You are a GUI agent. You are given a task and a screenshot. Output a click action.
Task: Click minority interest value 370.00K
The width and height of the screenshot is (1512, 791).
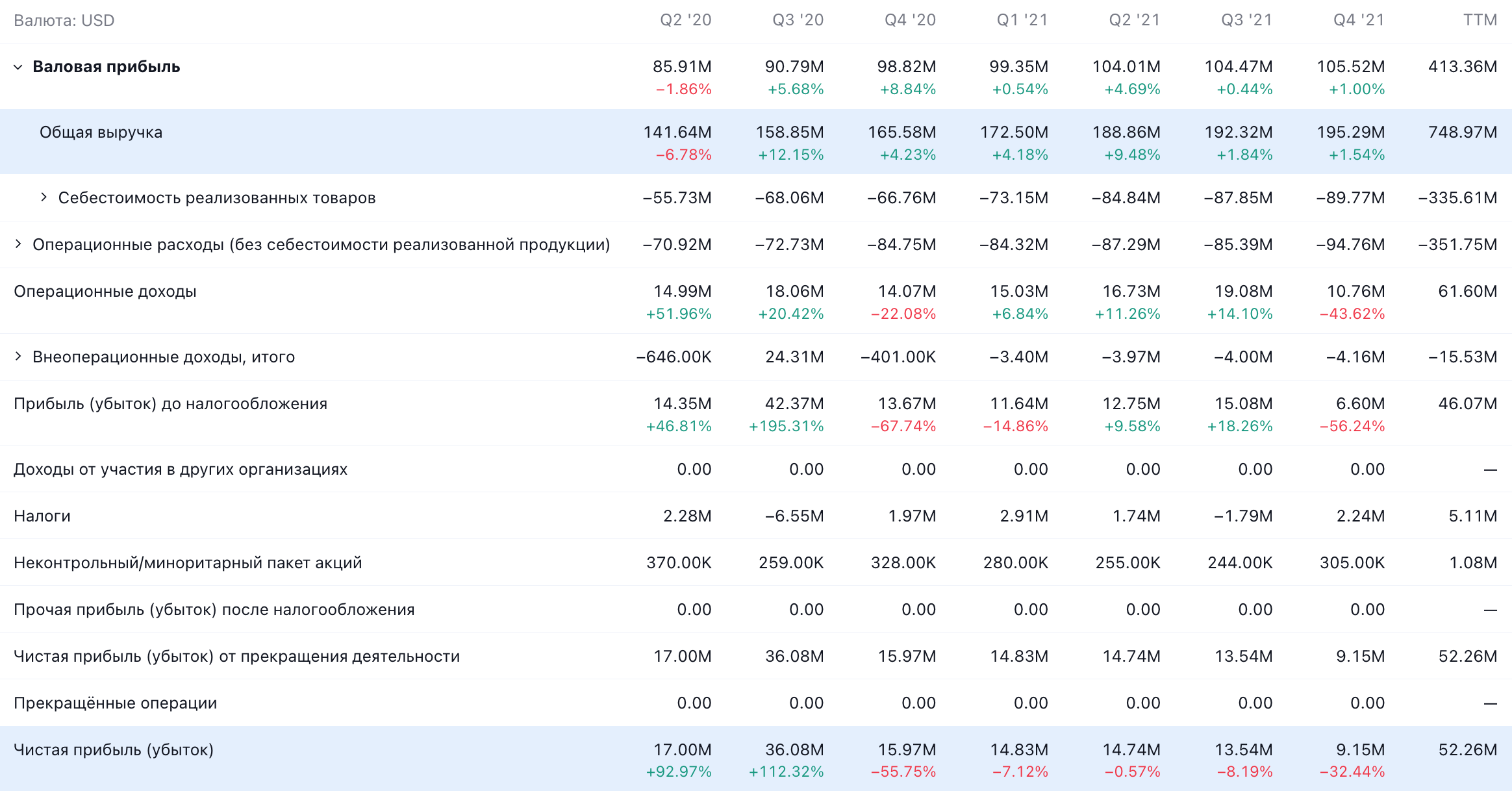(x=679, y=563)
